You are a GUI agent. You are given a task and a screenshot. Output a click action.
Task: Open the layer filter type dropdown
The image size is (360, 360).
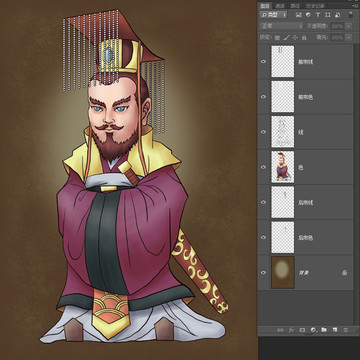(x=274, y=15)
